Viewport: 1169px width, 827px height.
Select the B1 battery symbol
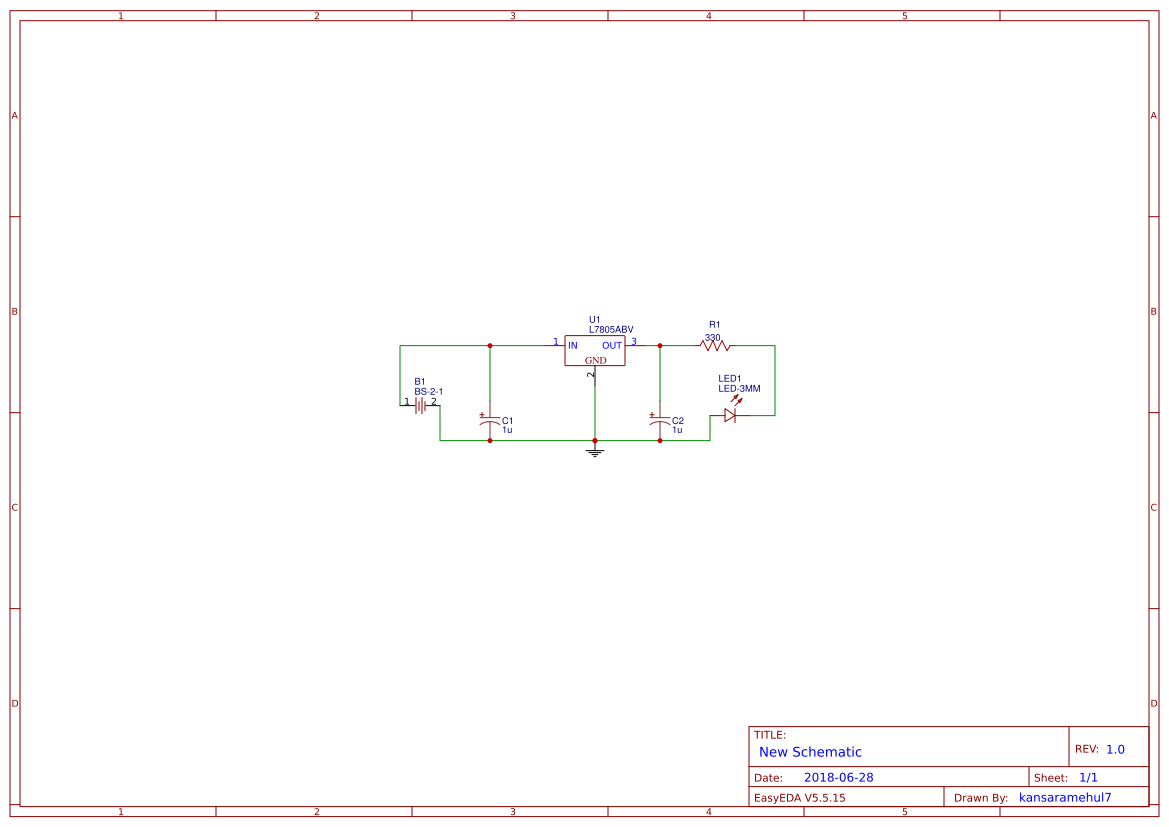[x=420, y=404]
